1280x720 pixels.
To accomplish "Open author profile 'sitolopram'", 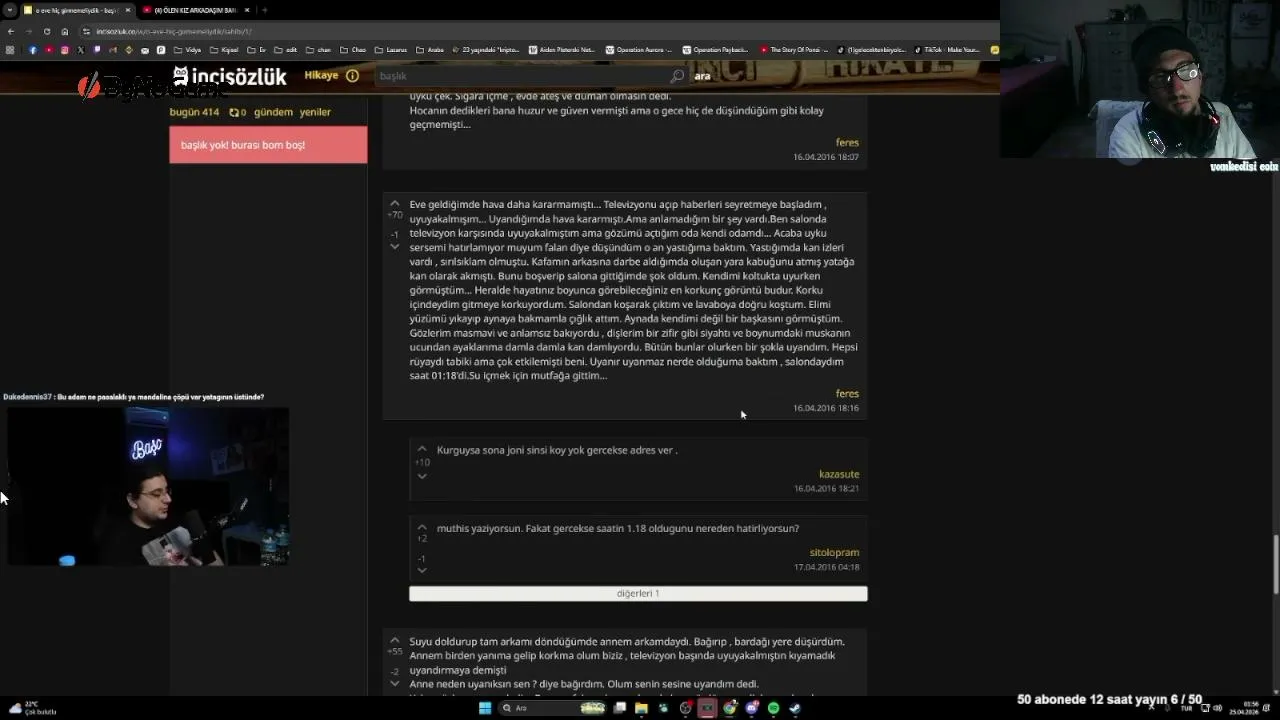I will [x=834, y=552].
